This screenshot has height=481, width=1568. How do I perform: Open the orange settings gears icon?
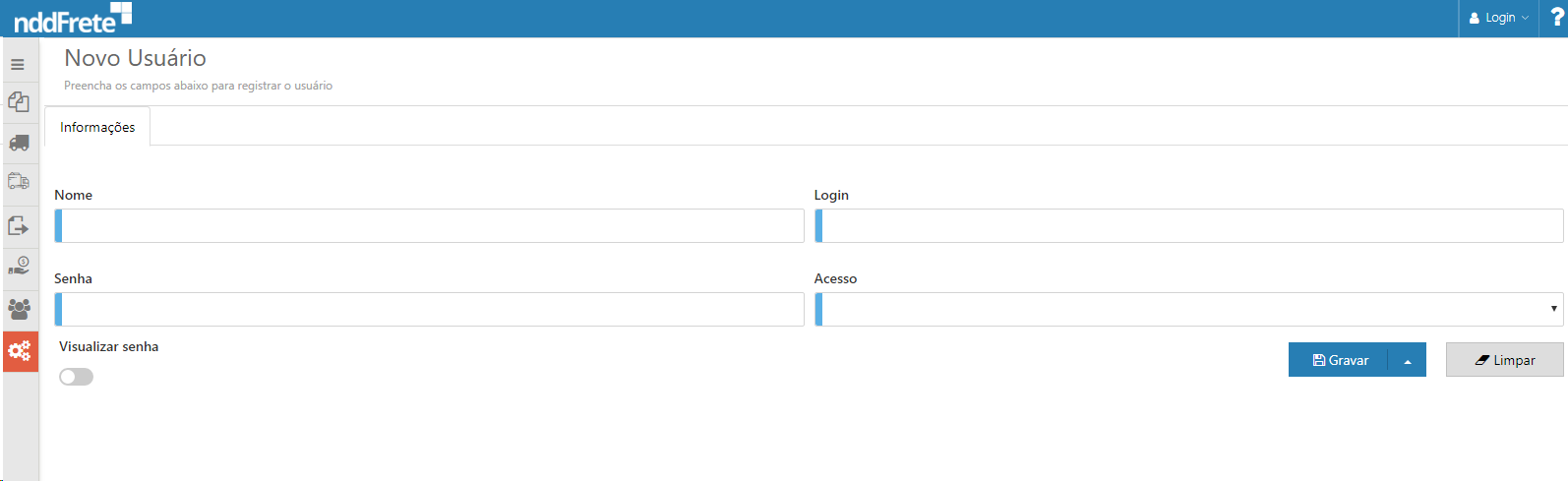tap(20, 350)
